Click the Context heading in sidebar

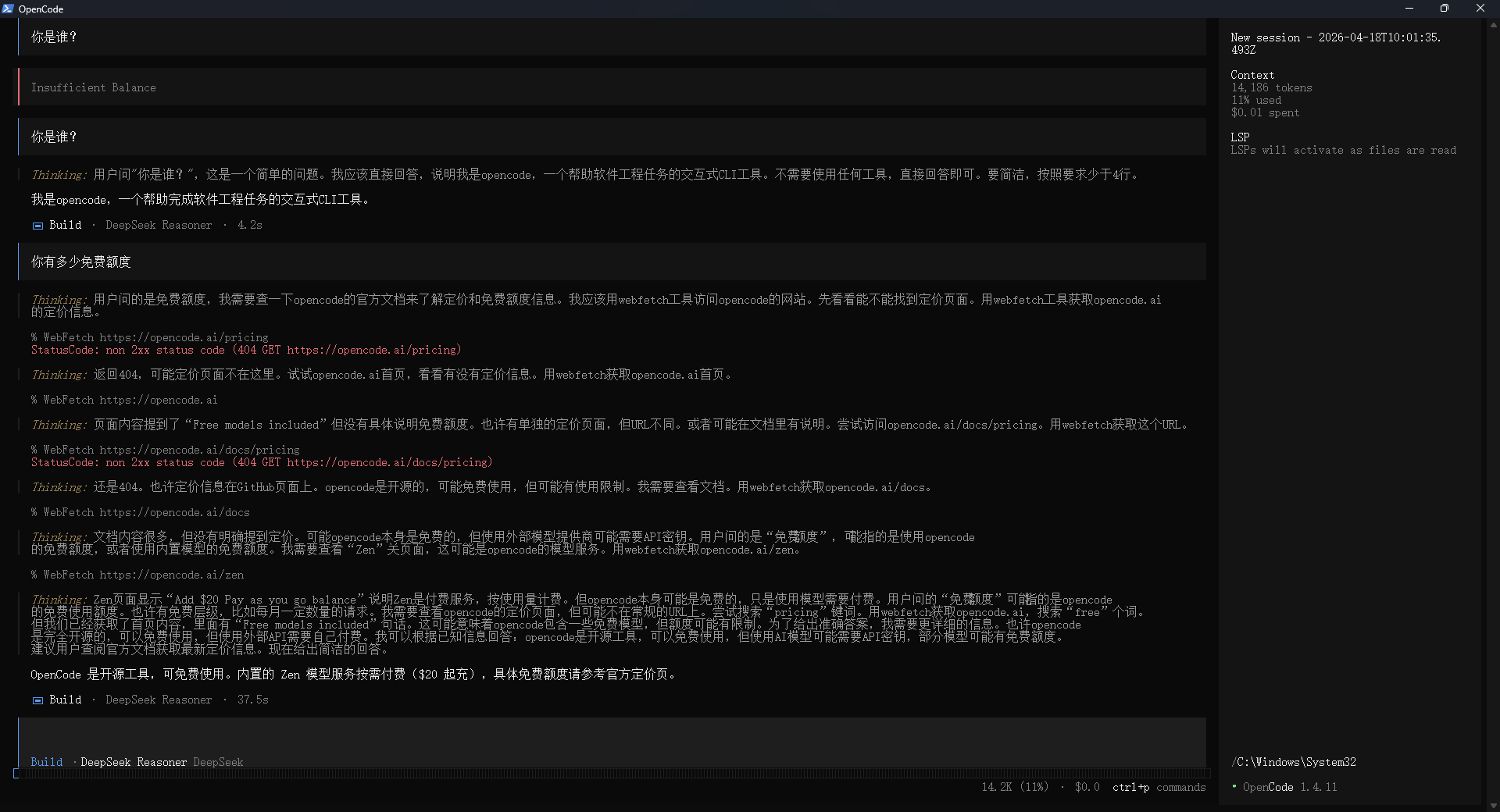(1252, 75)
